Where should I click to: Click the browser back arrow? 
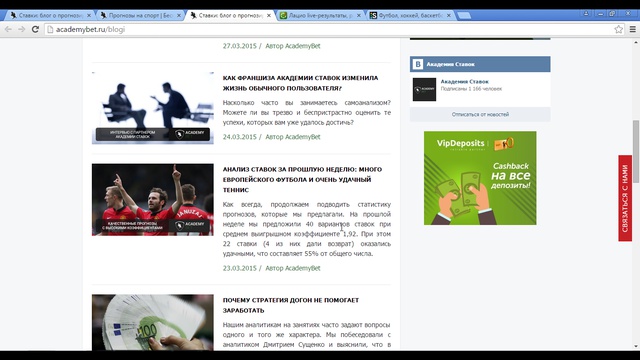pos(8,29)
